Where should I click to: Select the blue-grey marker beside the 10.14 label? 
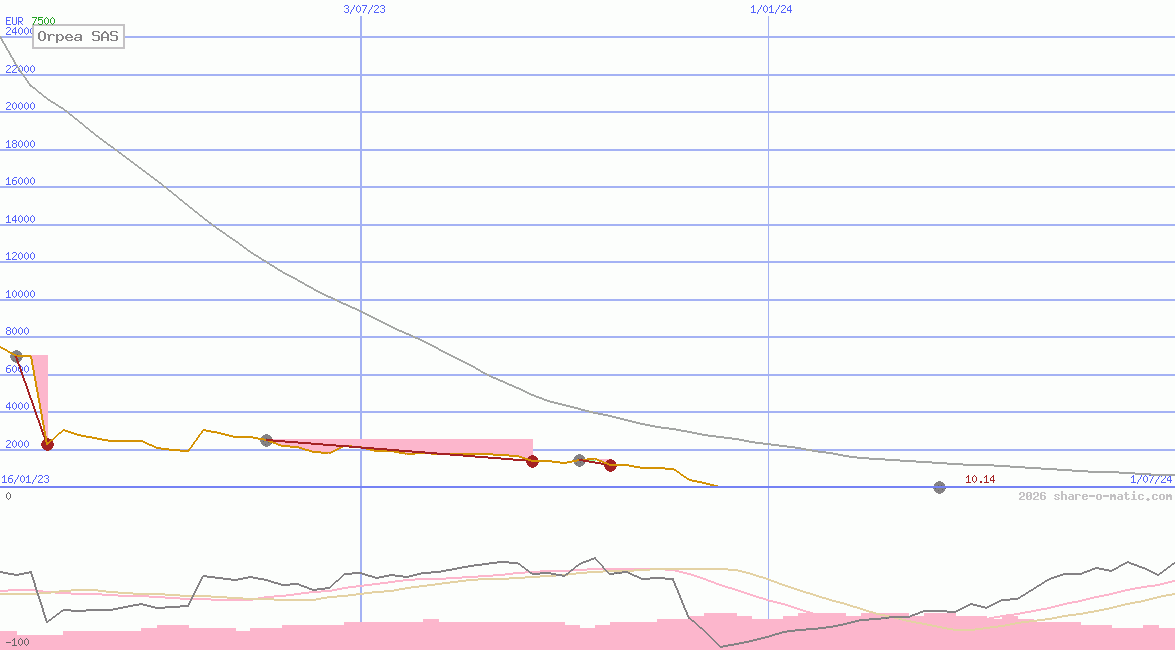939,487
